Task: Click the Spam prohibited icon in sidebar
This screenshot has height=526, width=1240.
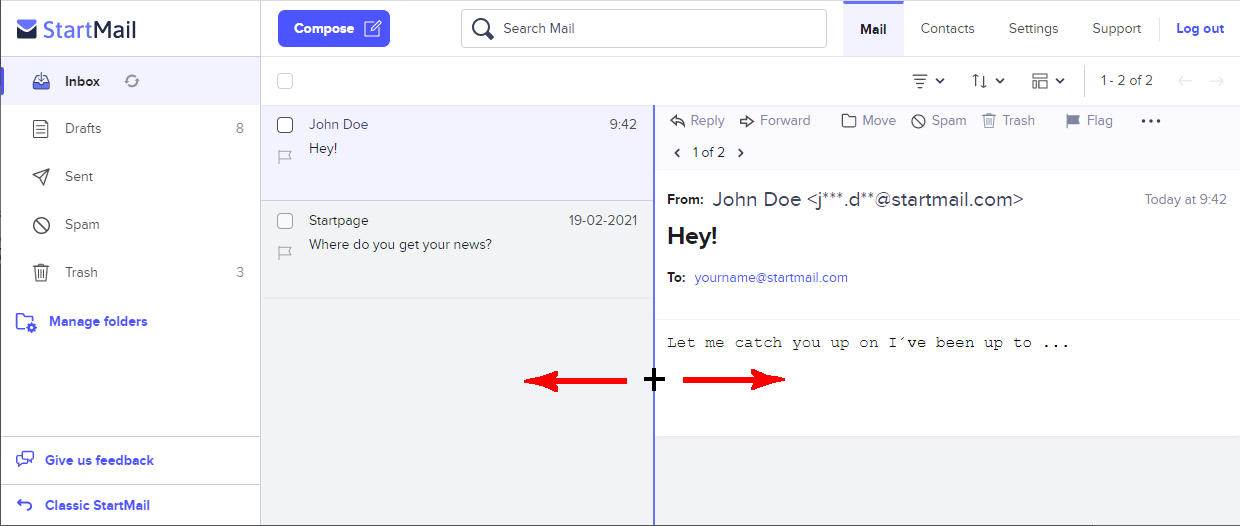Action: 41,225
